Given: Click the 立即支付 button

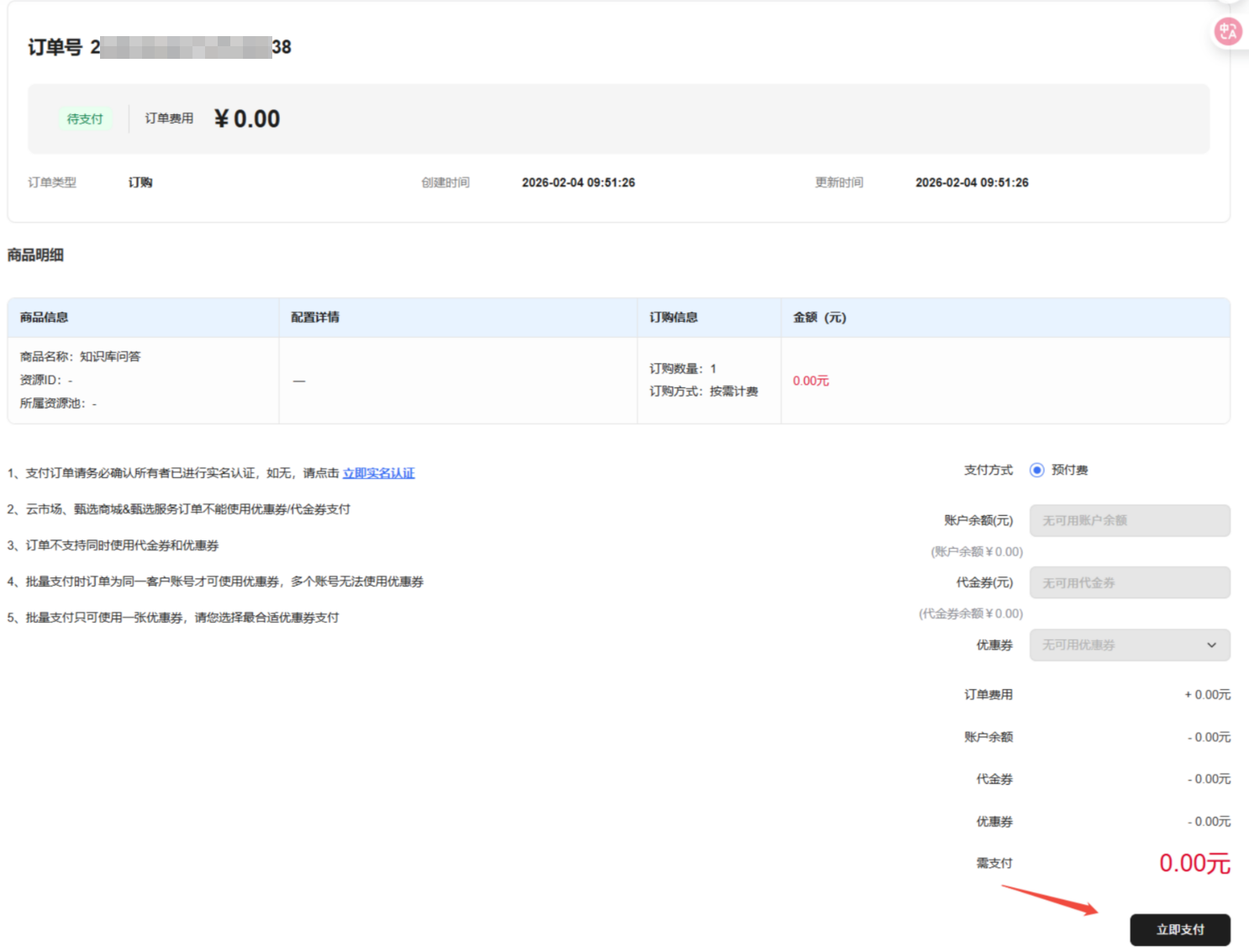Looking at the screenshot, I should [x=1179, y=929].
